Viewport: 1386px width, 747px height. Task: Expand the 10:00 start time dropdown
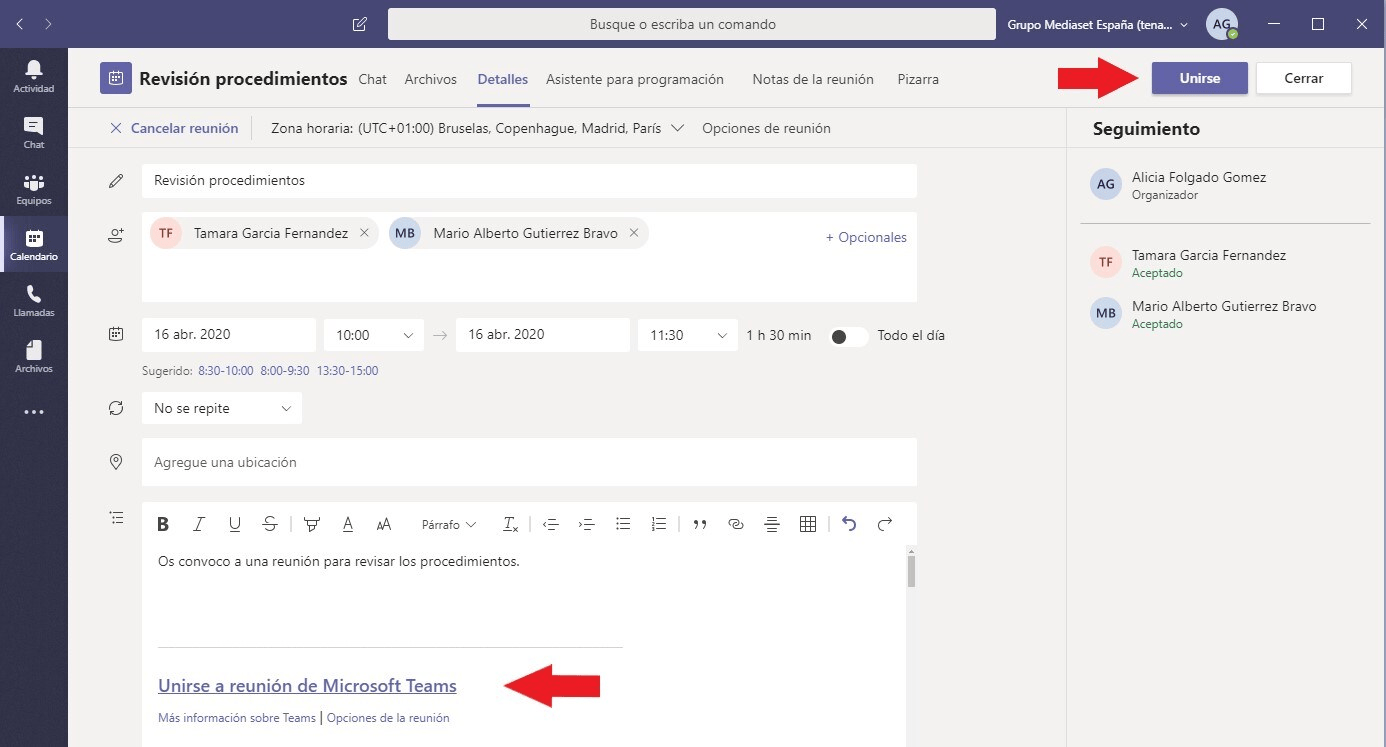373,335
